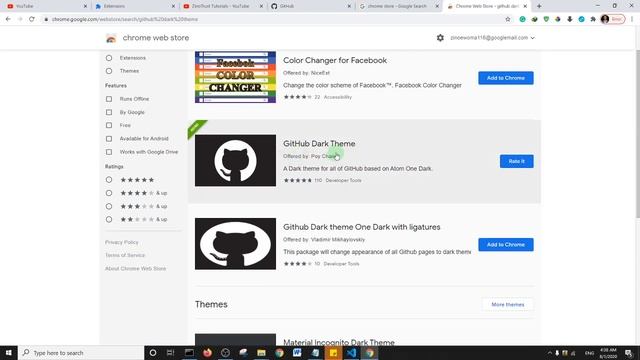Close the Chrome Web Store tab

[x=525, y=6]
